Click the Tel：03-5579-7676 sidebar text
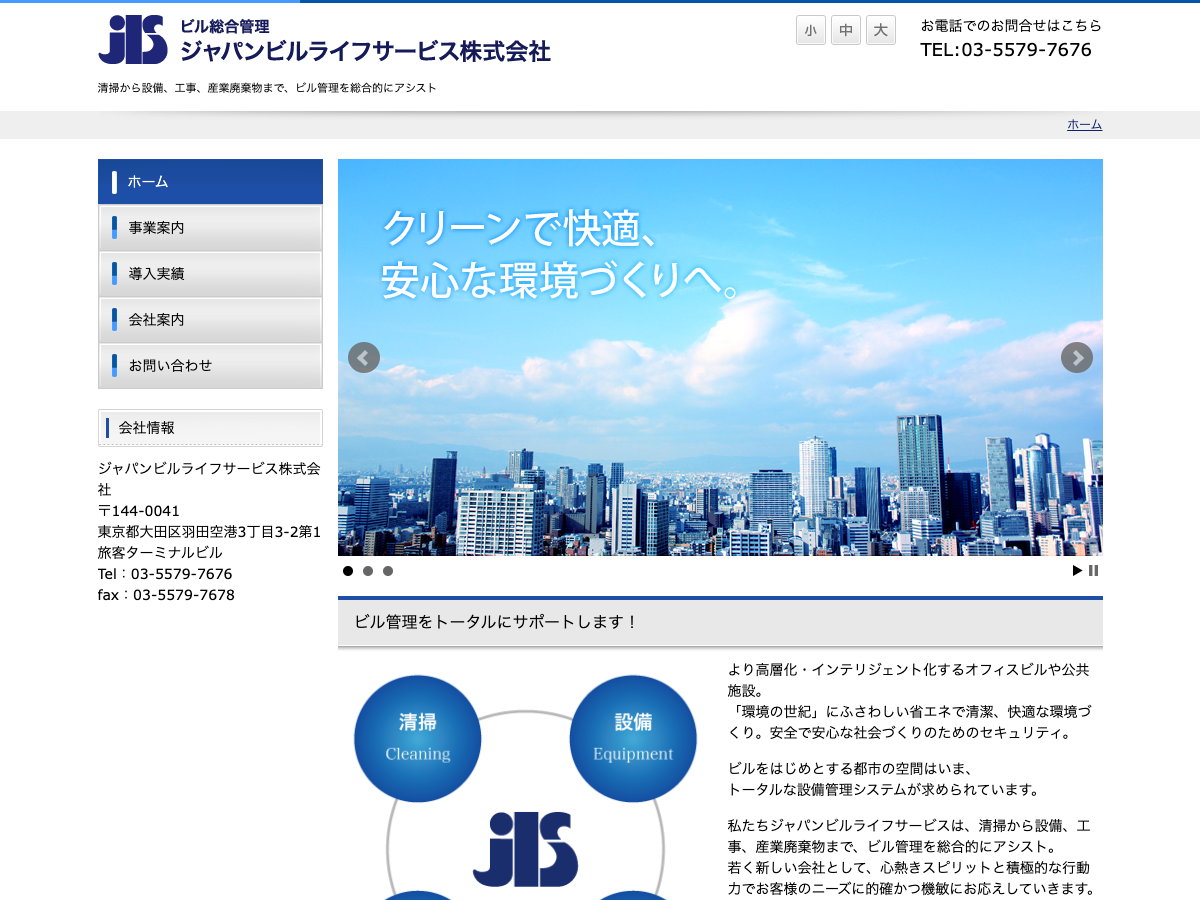The image size is (1200, 900). tap(165, 574)
